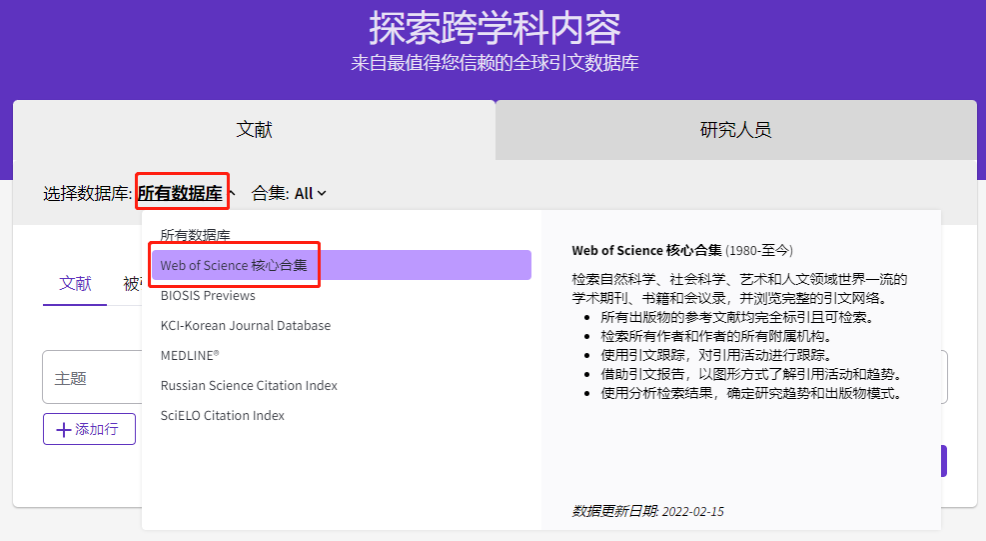
Task: Click the plus icon in 添加行
Action: [63, 429]
